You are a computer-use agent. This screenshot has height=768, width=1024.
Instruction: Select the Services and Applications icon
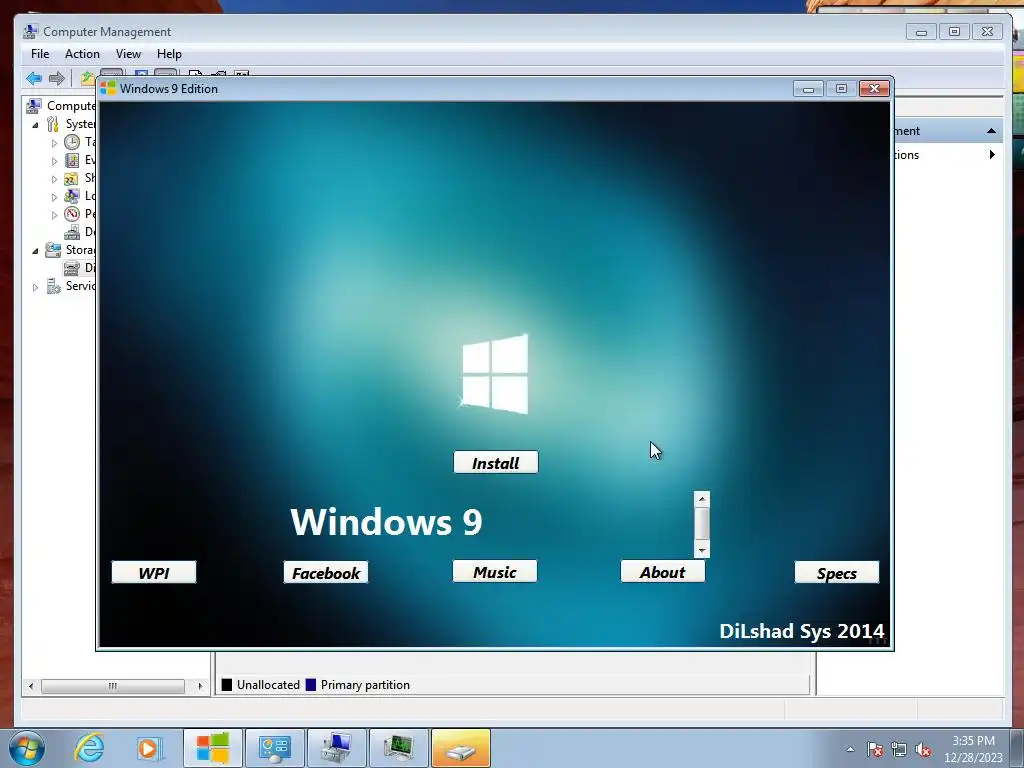pyautogui.click(x=53, y=286)
